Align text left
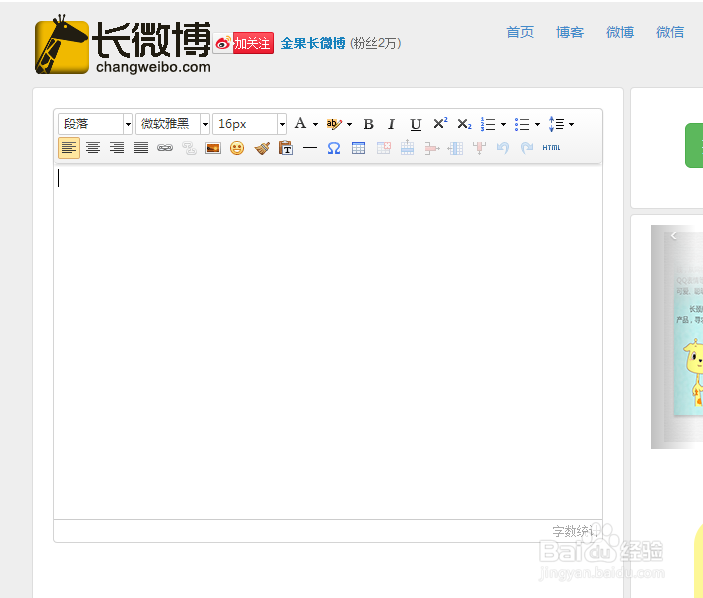The image size is (703, 598). coord(69,148)
